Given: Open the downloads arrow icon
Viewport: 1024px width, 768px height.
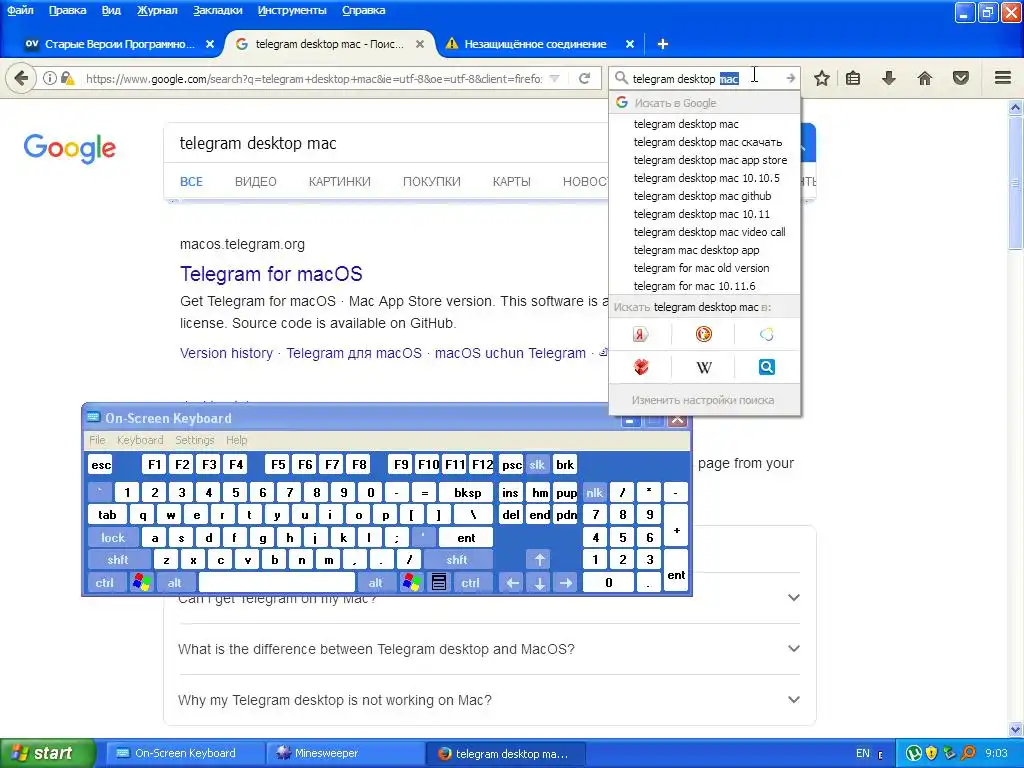Looking at the screenshot, I should pyautogui.click(x=888, y=78).
